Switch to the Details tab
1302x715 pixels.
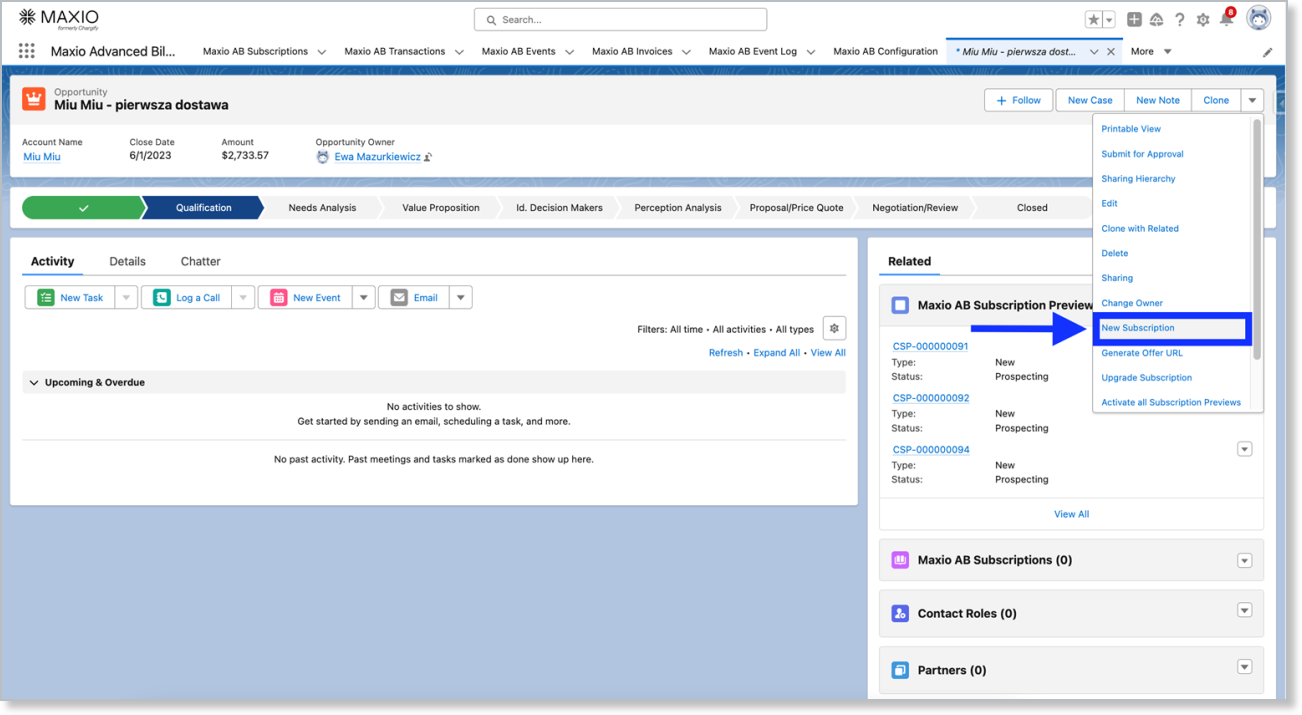(127, 261)
